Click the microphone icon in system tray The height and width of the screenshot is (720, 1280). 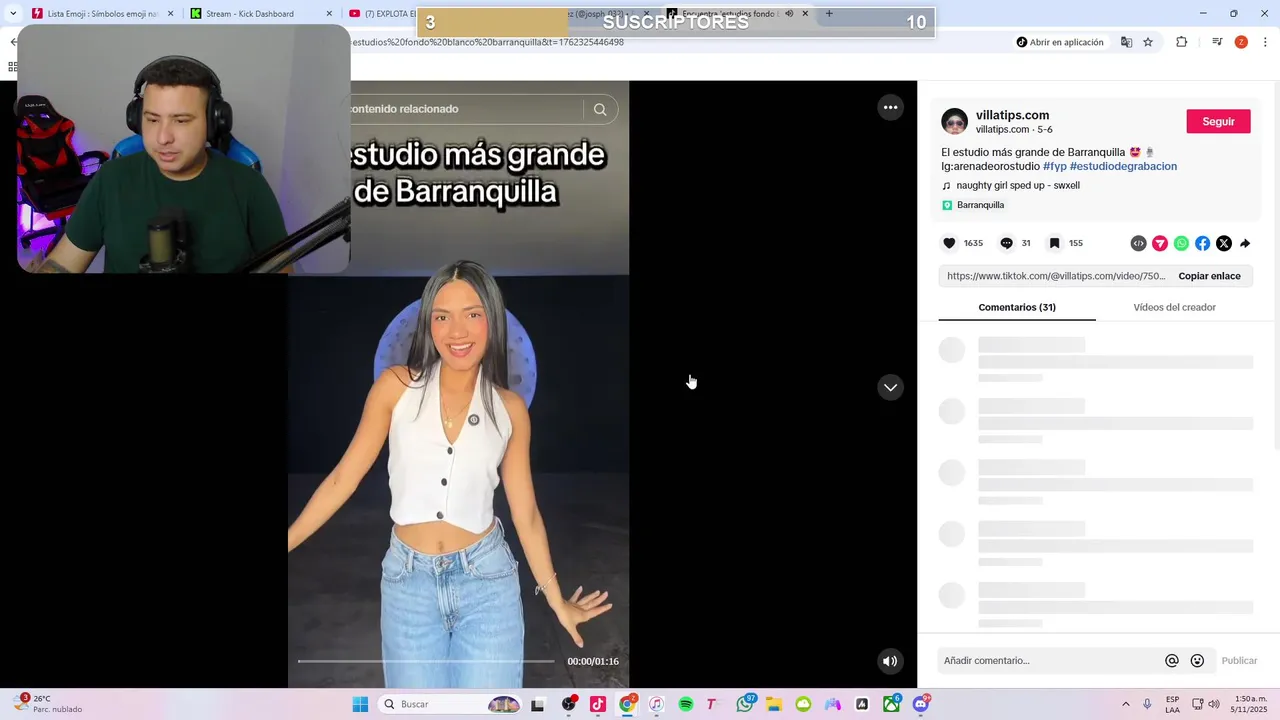point(1147,704)
